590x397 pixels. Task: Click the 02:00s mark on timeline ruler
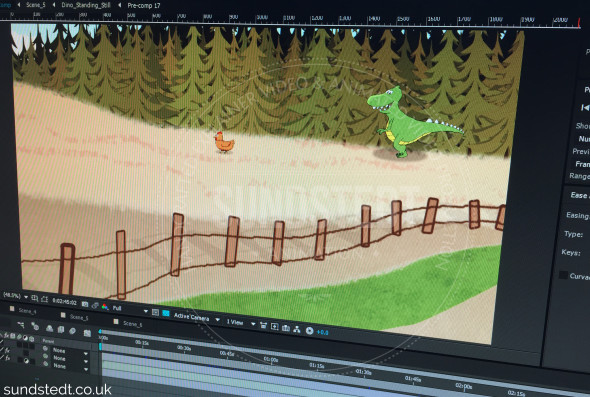464,386
